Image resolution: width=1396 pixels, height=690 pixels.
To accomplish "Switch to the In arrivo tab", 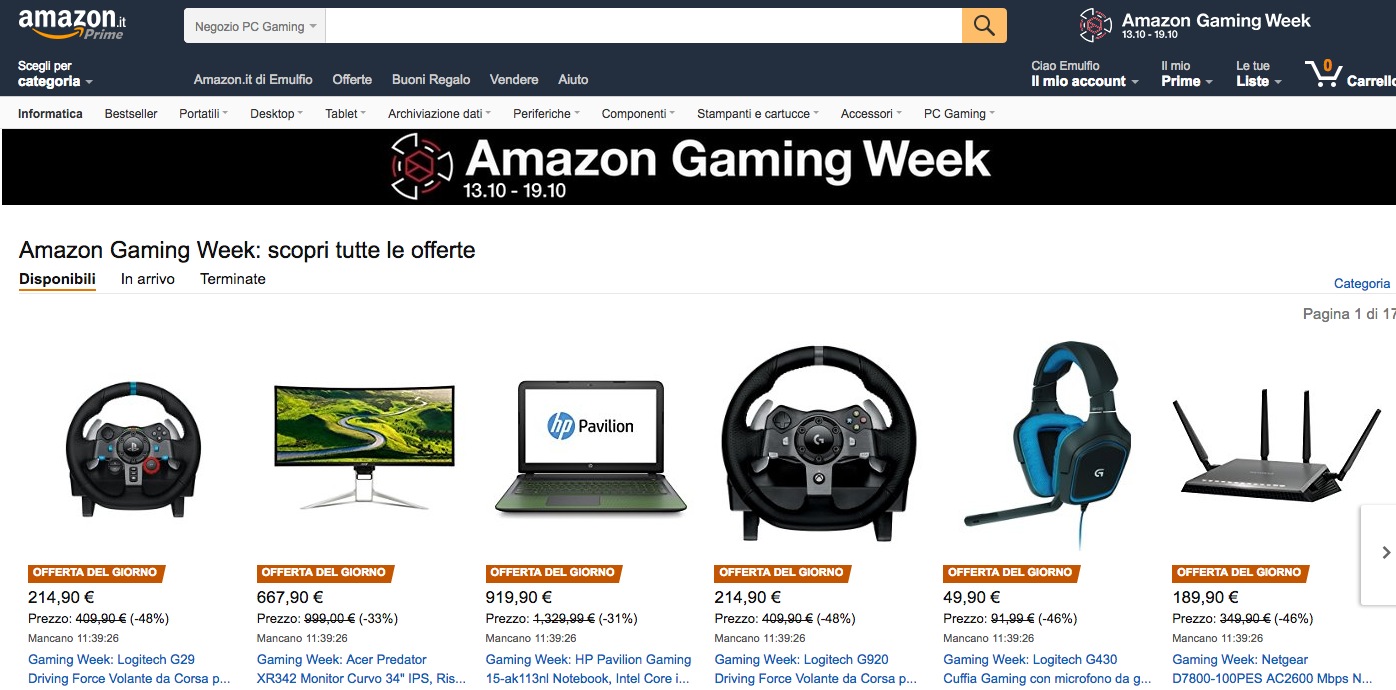I will (x=148, y=279).
